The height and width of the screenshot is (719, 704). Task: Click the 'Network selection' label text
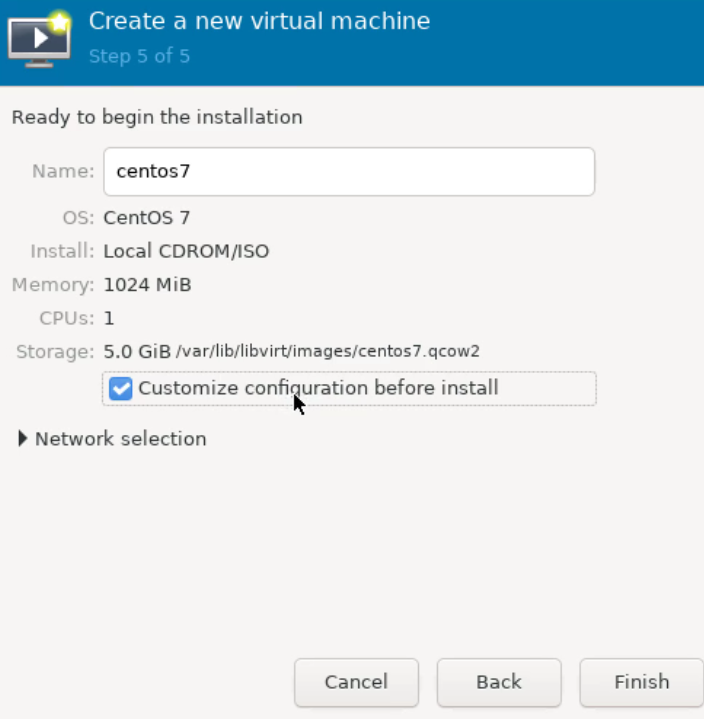120,439
